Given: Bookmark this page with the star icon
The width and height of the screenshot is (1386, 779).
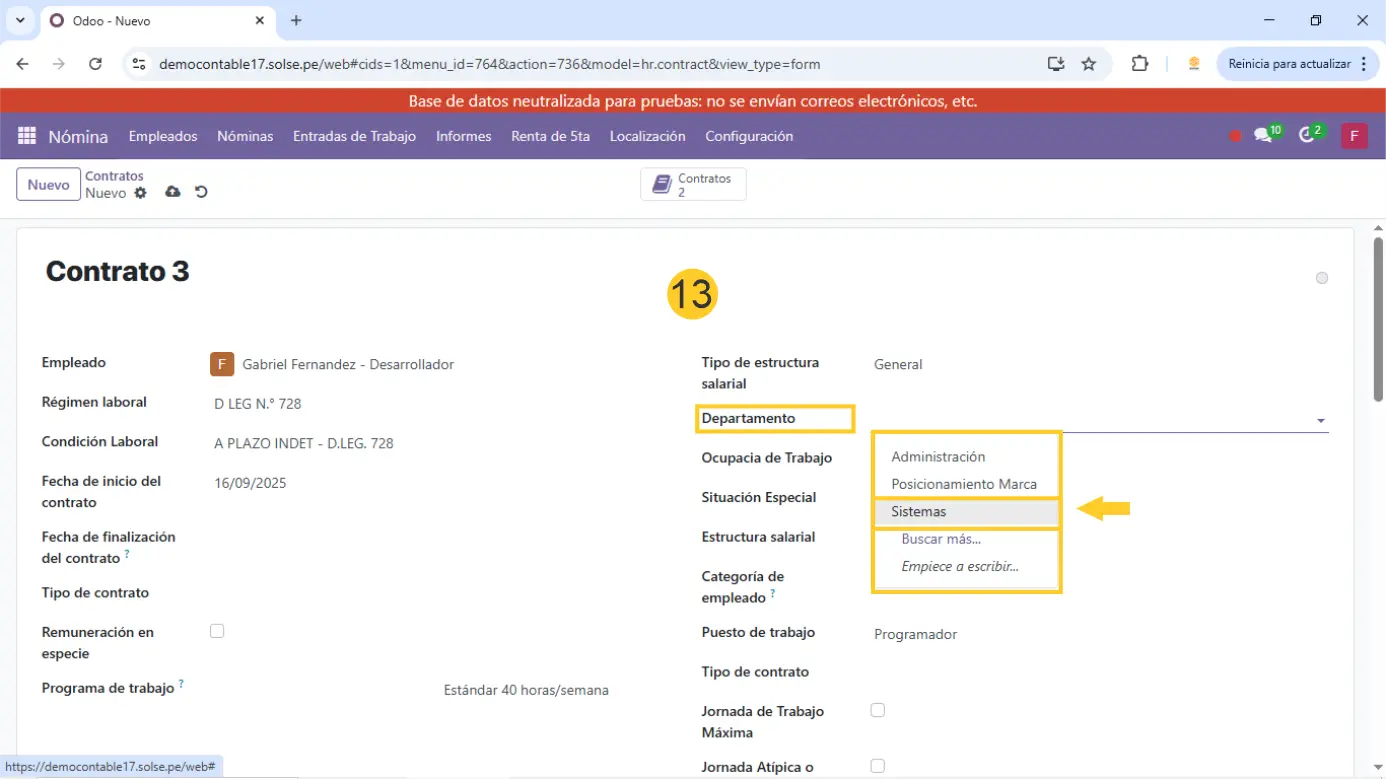Looking at the screenshot, I should click(x=1089, y=64).
